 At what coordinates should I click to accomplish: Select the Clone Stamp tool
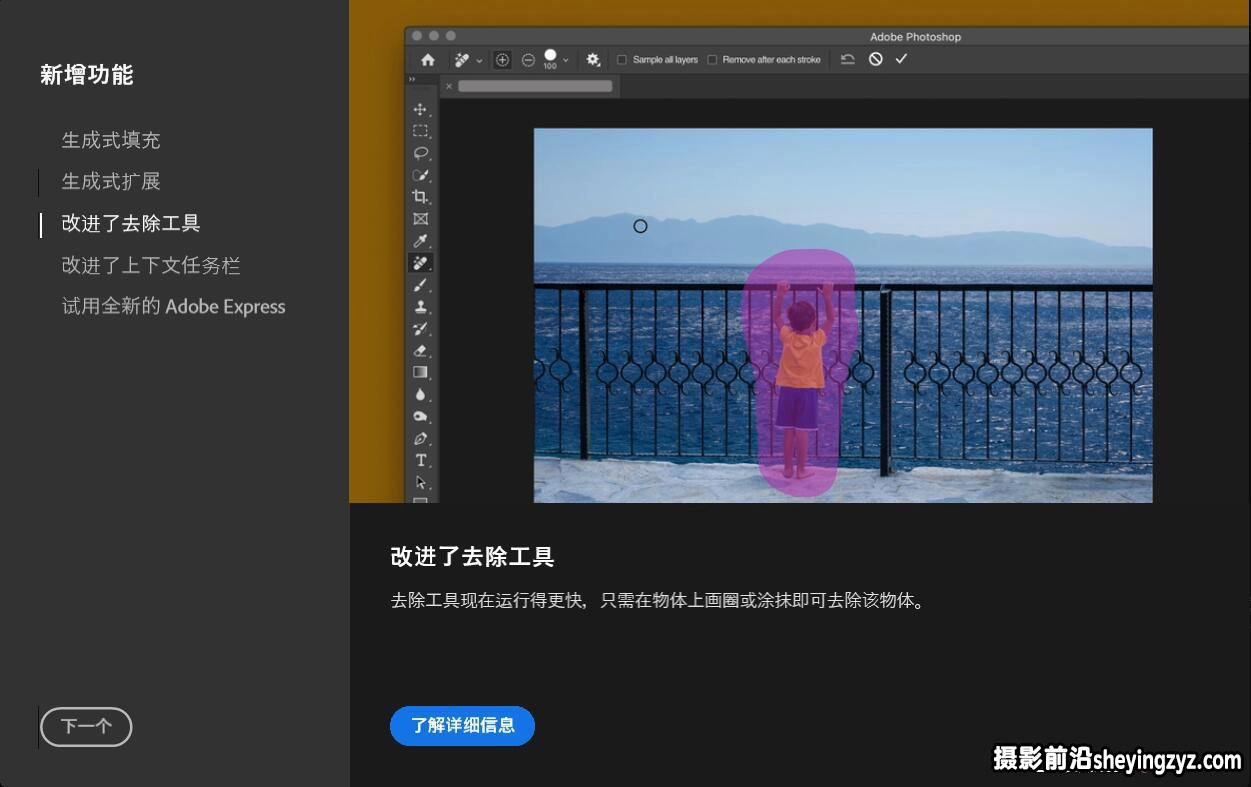420,307
